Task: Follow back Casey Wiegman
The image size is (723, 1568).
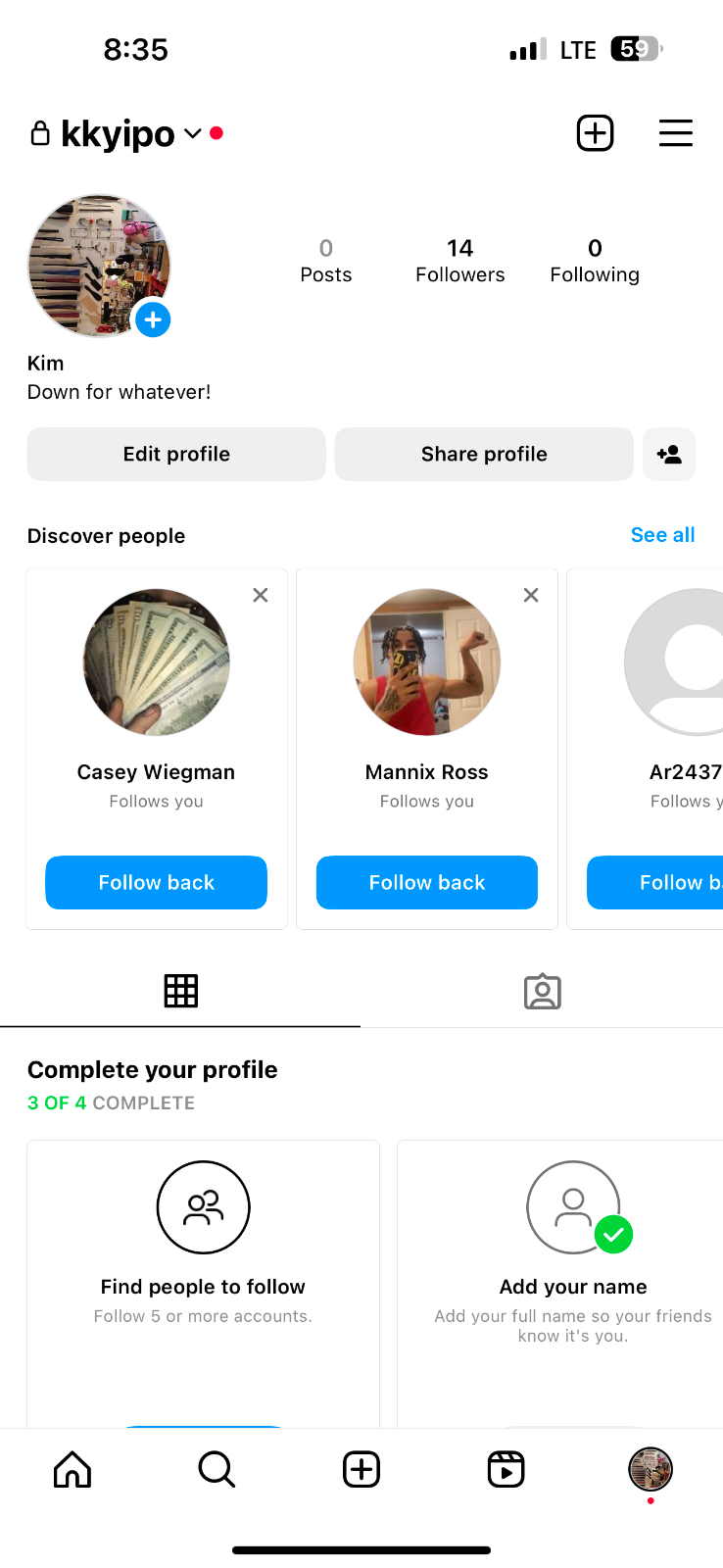Action: pos(157,882)
